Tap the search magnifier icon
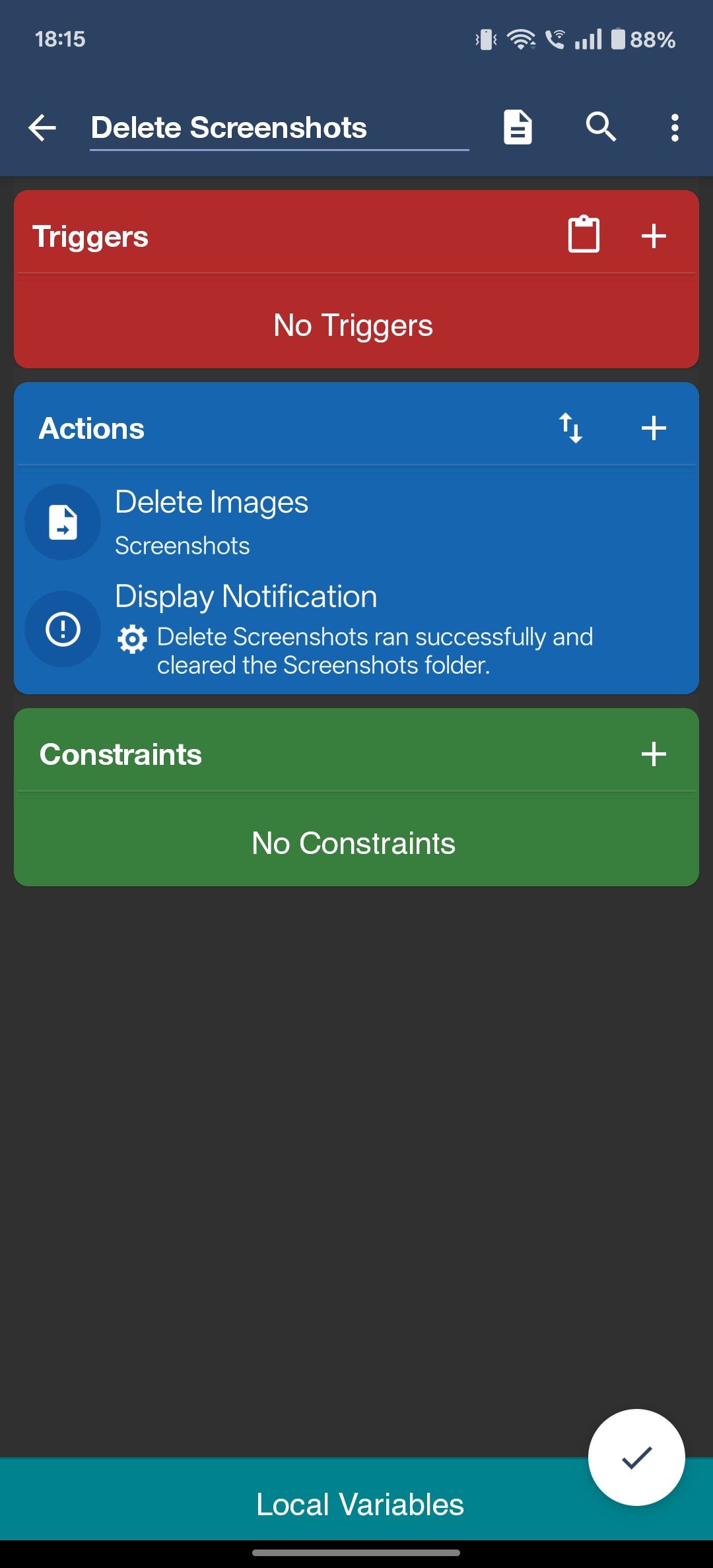This screenshot has height=1568, width=713. click(x=601, y=127)
